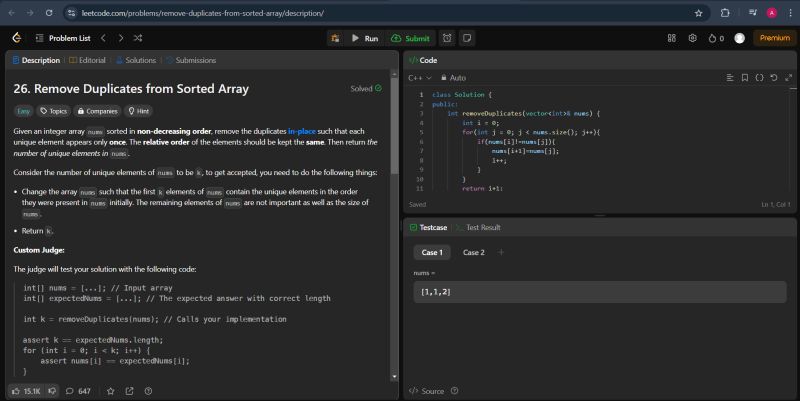800x401 pixels.
Task: Reset code to default with revert icon
Action: tap(773, 77)
